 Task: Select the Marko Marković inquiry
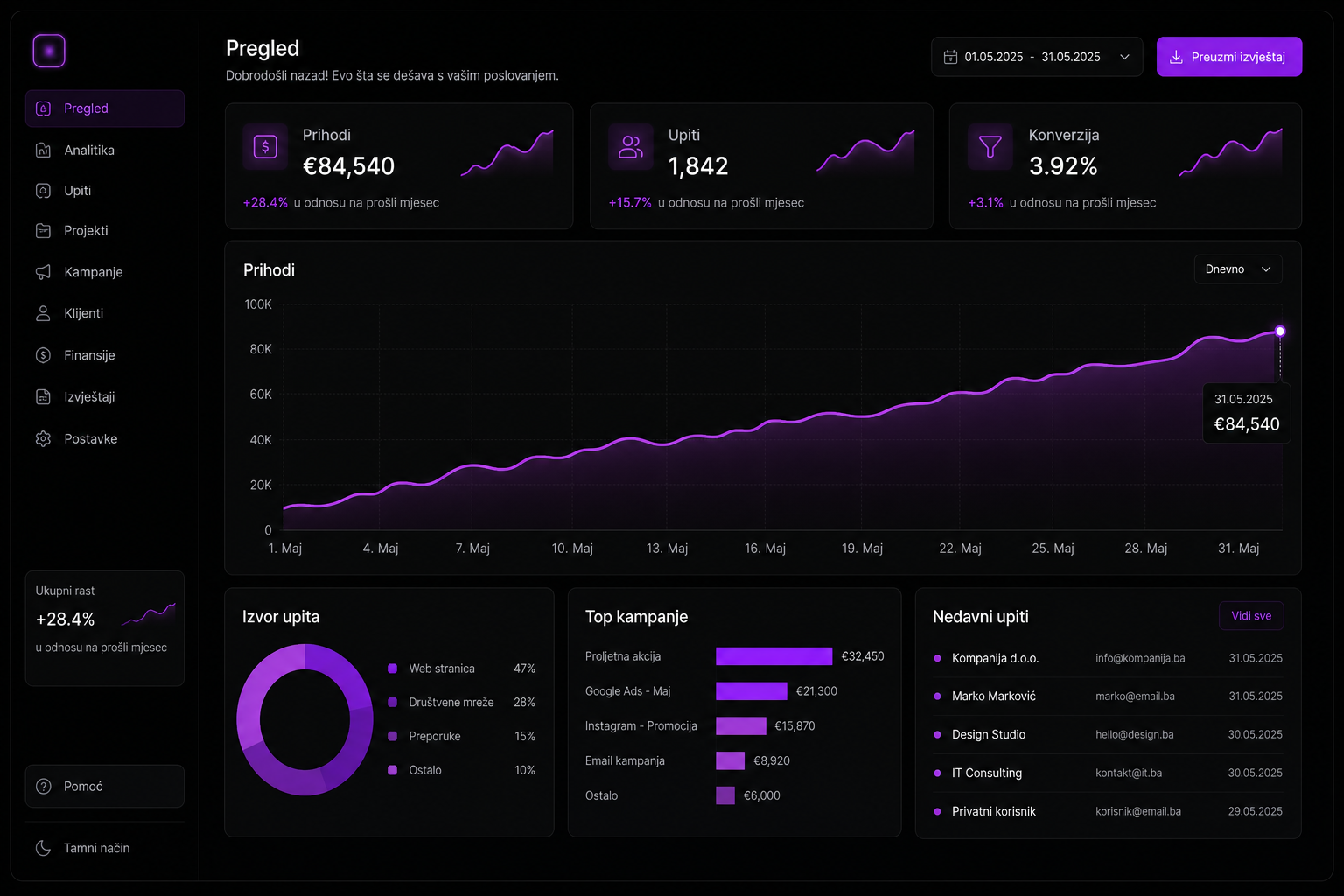1108,696
